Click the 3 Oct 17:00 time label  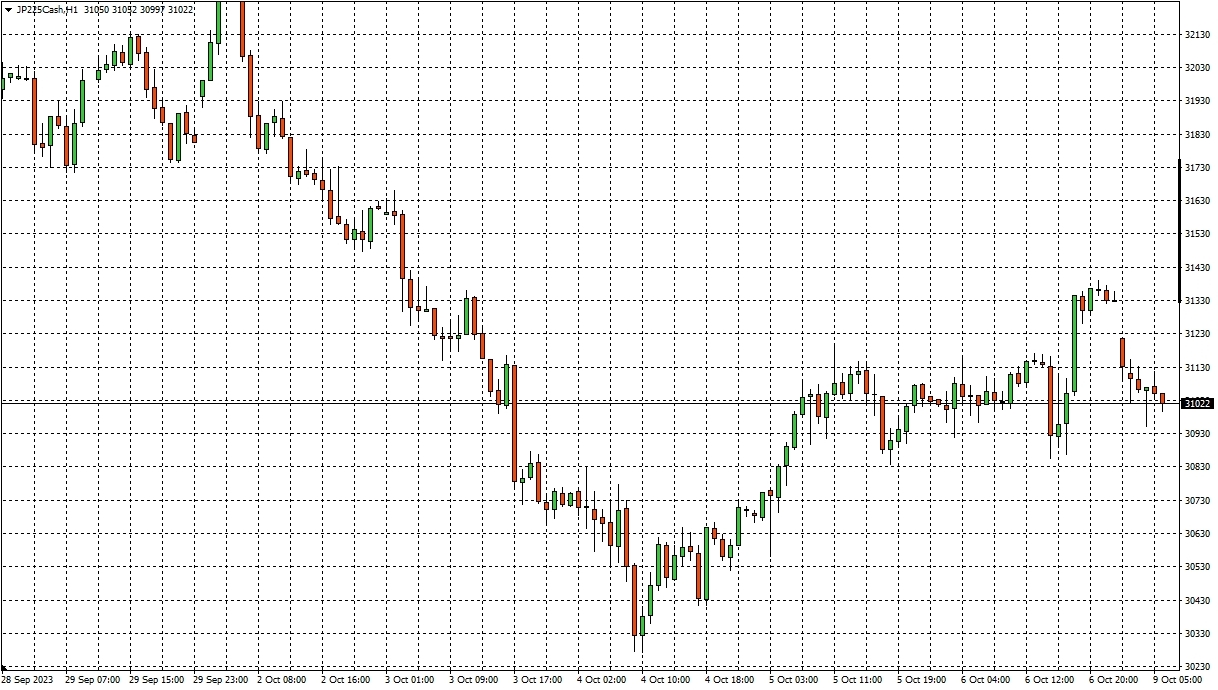(538, 680)
